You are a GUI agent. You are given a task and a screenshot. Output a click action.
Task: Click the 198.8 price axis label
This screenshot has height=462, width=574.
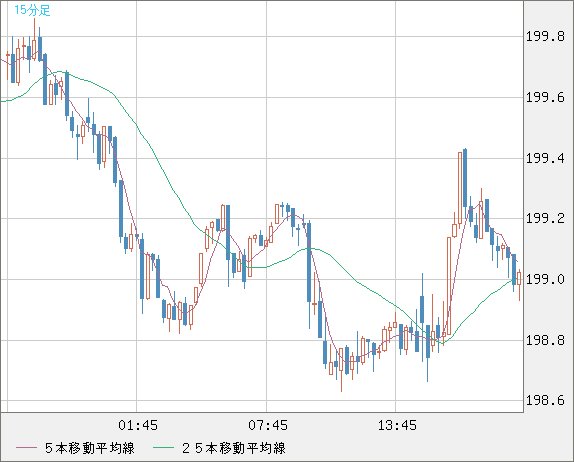point(545,340)
